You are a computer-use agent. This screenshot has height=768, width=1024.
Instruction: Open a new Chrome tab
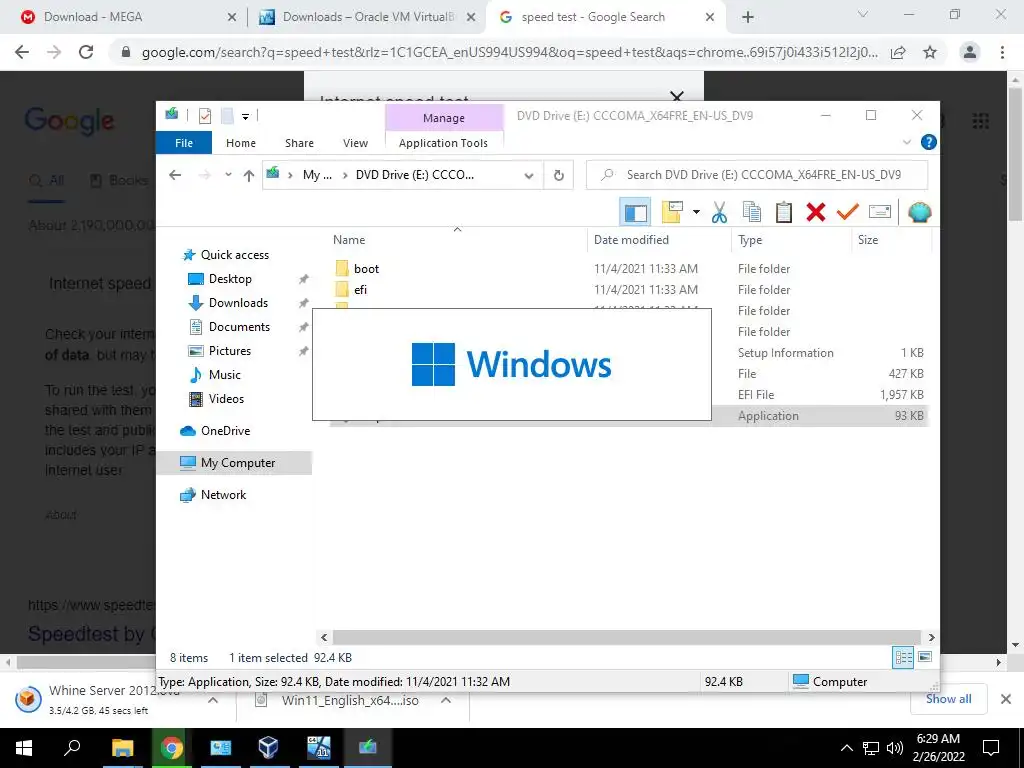[748, 17]
